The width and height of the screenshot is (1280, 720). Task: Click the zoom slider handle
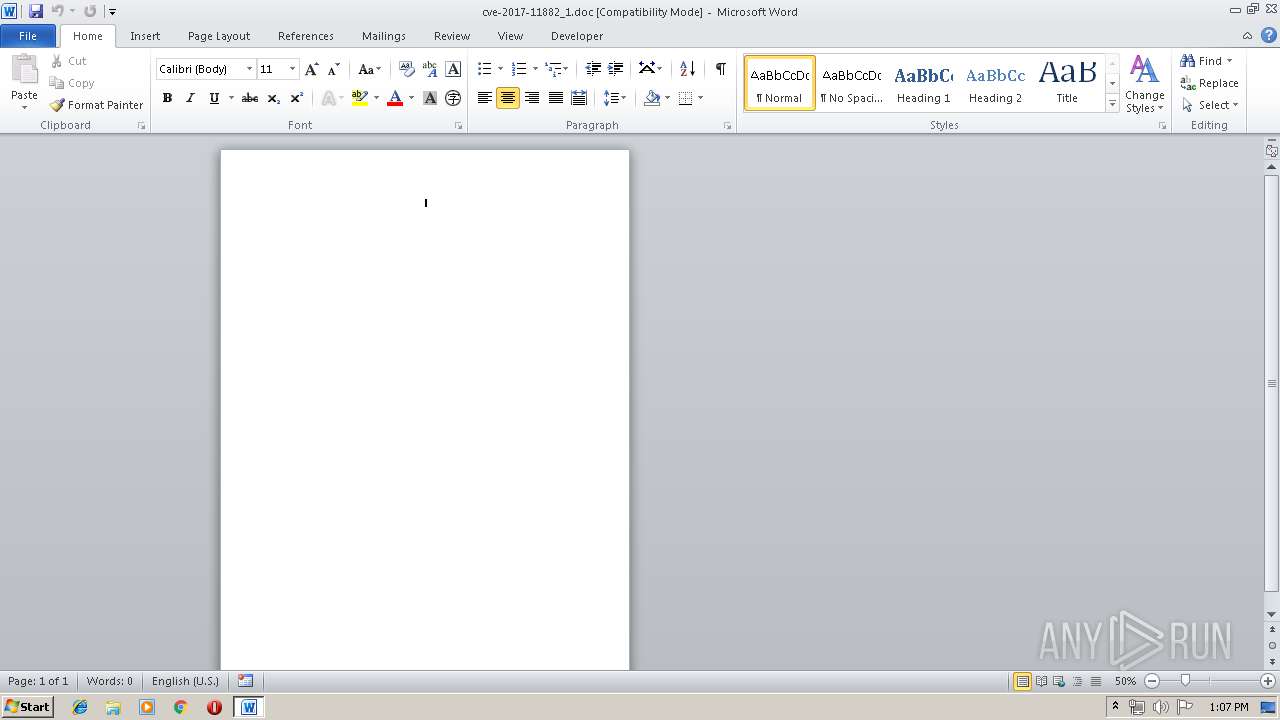click(x=1186, y=681)
